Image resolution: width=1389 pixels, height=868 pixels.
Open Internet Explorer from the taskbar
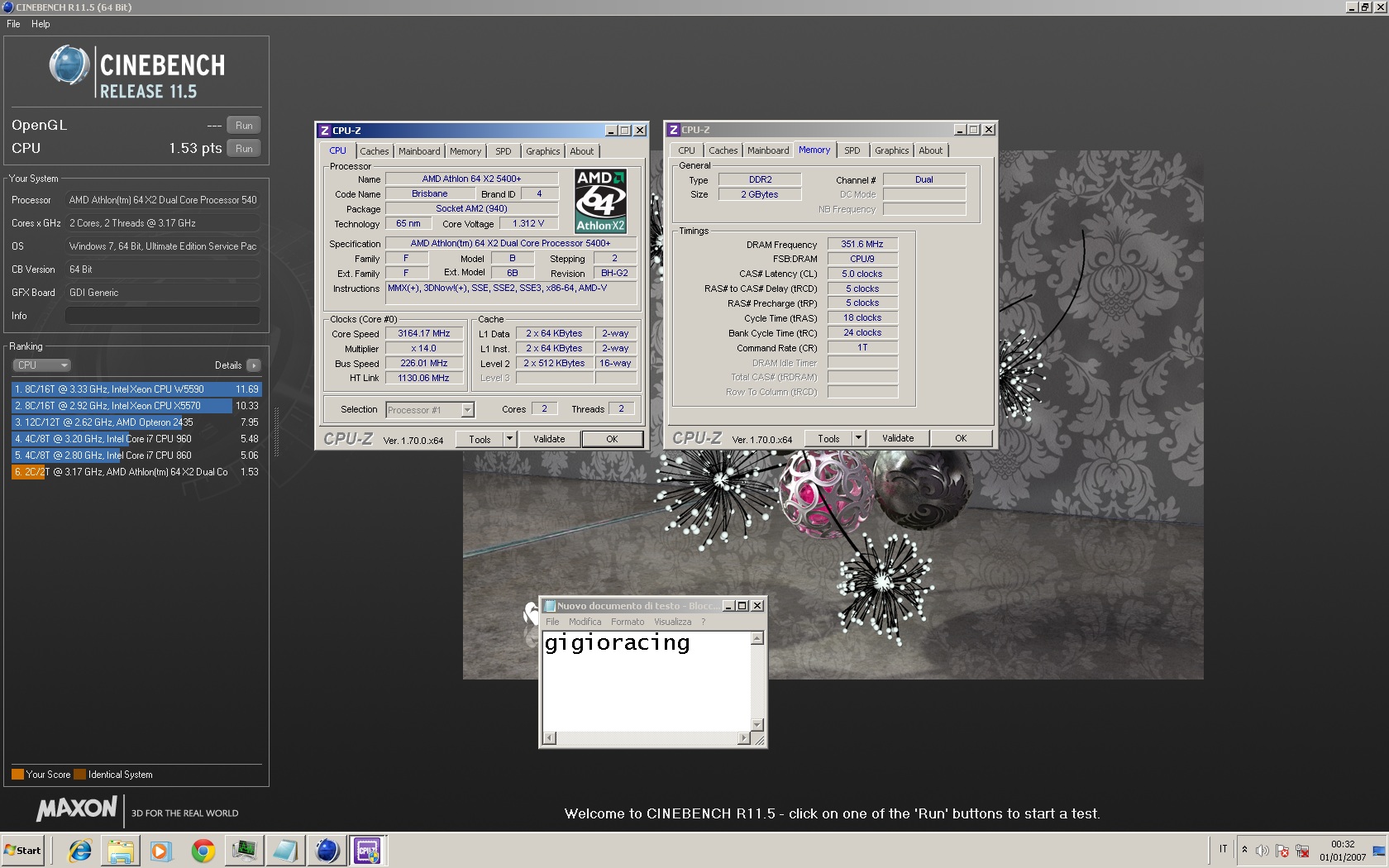(x=80, y=851)
